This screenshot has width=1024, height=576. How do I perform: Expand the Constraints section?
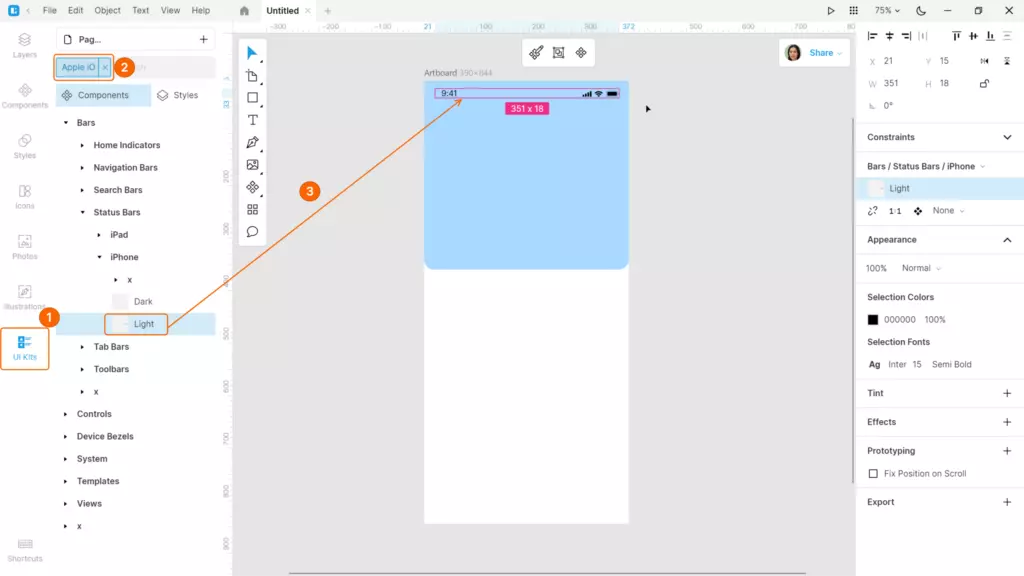[1007, 137]
